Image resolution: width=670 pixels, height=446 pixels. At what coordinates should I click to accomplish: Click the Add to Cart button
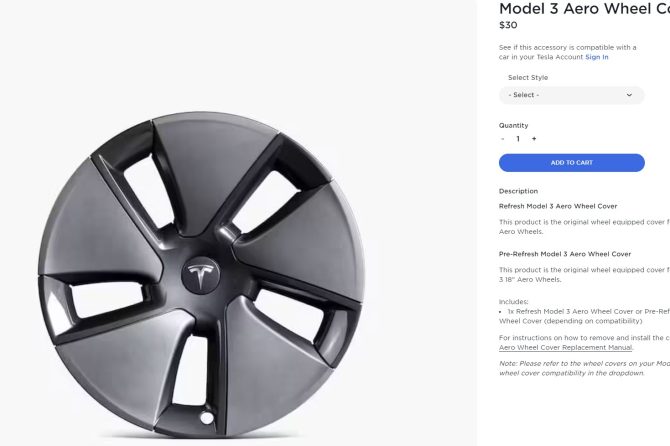(571, 162)
